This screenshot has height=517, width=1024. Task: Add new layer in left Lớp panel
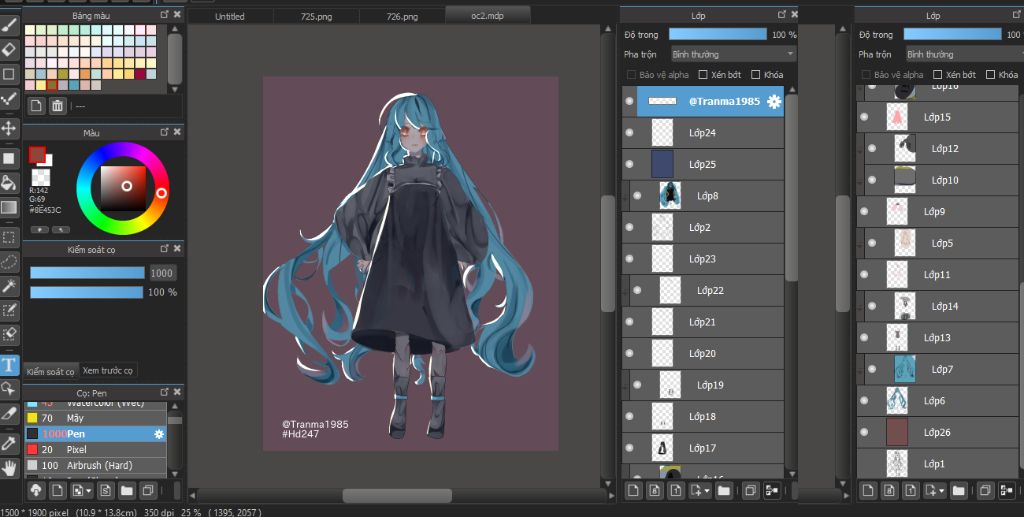[633, 490]
